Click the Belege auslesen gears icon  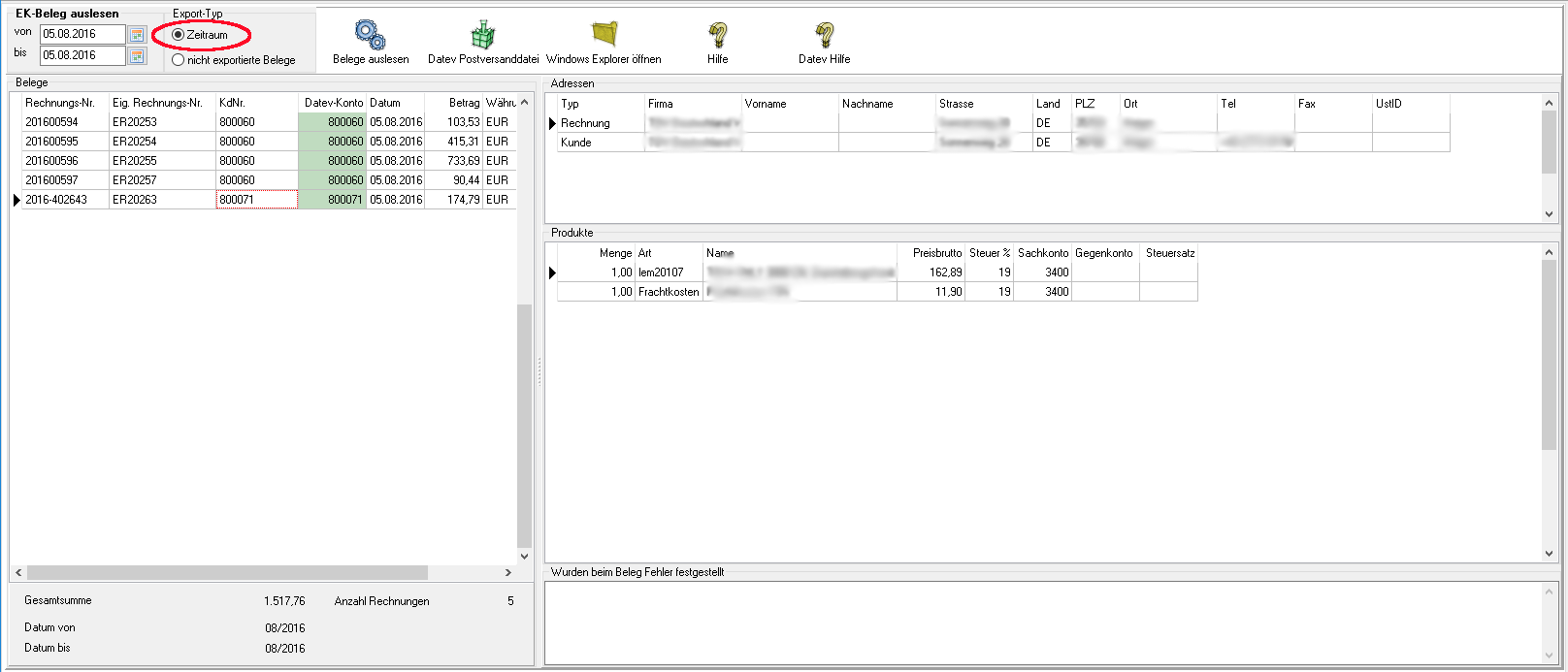pos(370,36)
